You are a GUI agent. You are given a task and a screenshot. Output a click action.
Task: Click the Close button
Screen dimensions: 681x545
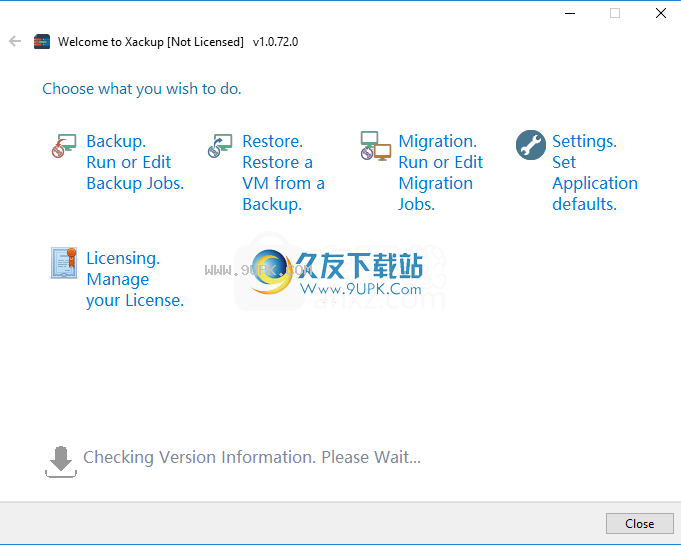[640, 523]
